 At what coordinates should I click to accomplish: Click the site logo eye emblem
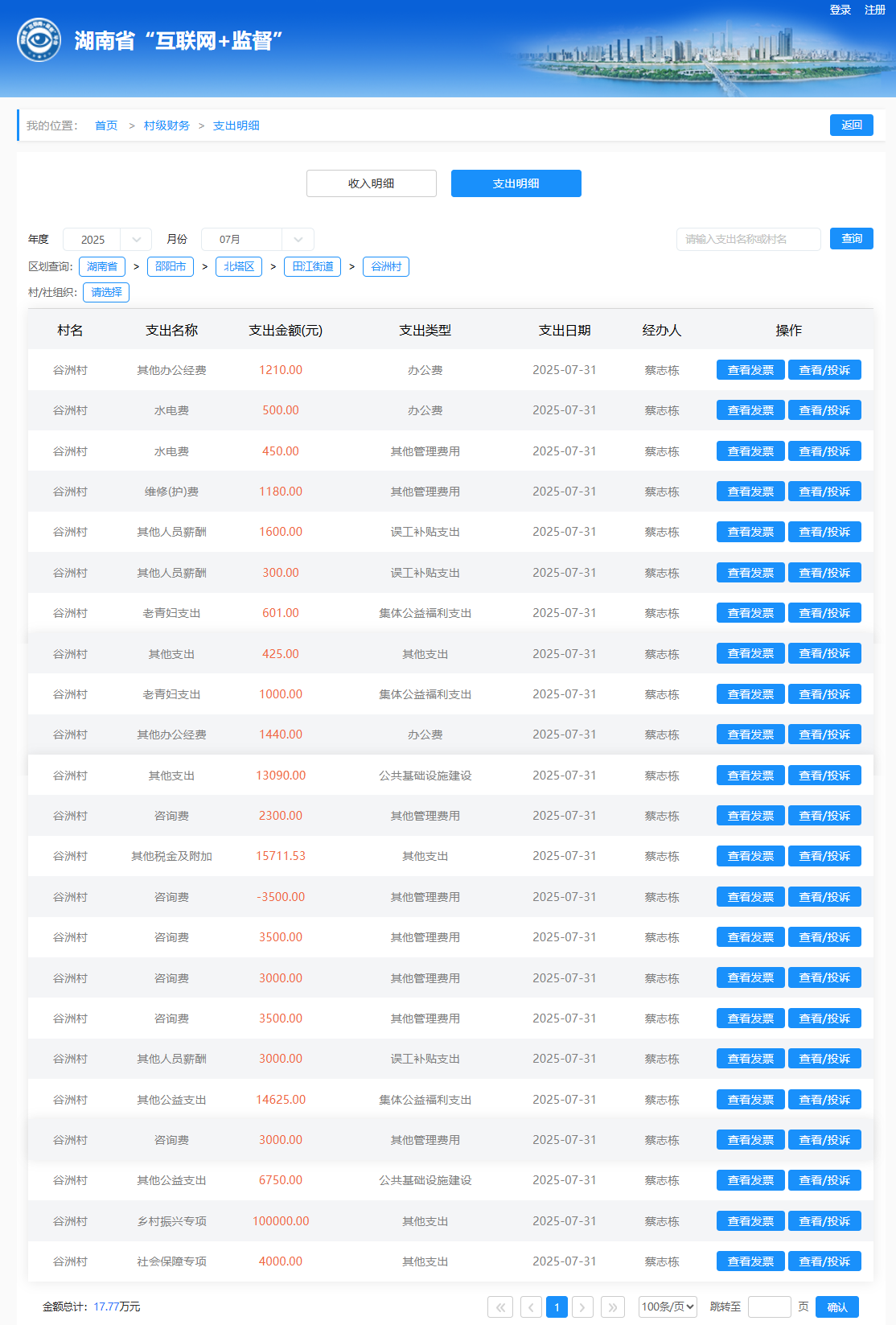tap(39, 40)
